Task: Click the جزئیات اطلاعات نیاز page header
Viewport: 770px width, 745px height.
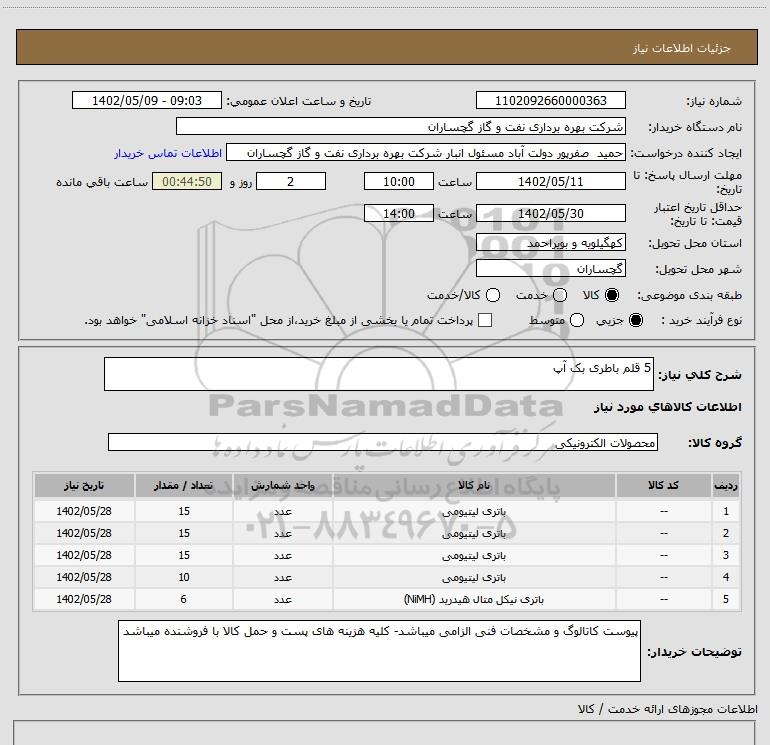Action: tap(682, 48)
